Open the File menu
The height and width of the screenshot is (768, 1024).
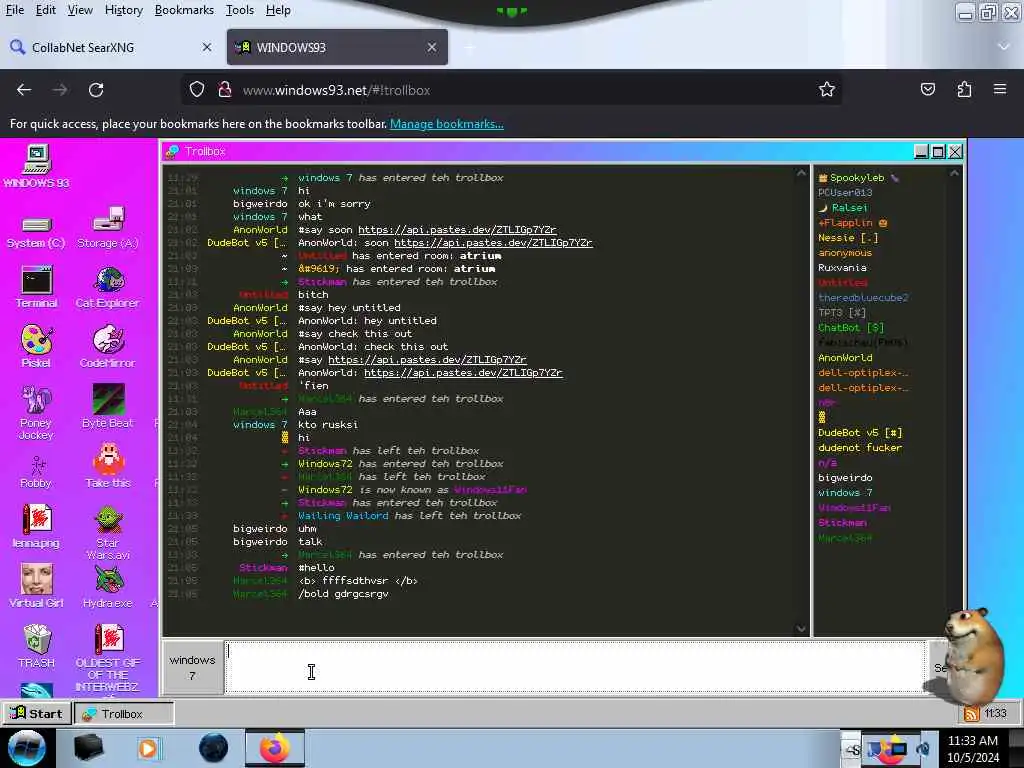coord(14,10)
